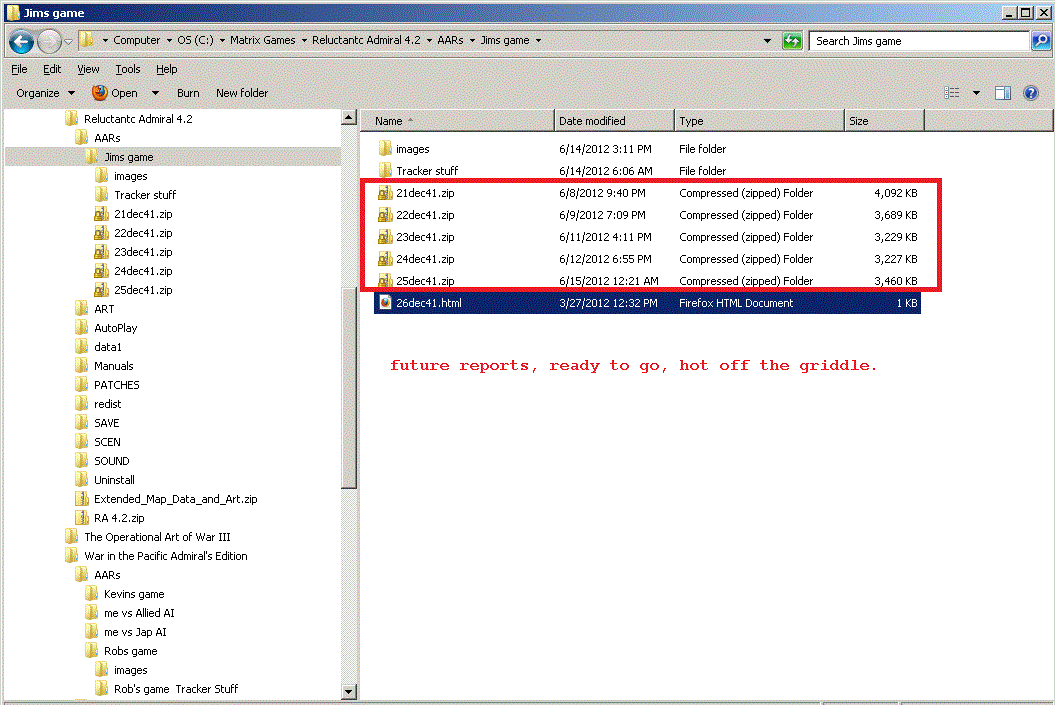Open the Tools menu
This screenshot has height=705, width=1055.
[128, 69]
